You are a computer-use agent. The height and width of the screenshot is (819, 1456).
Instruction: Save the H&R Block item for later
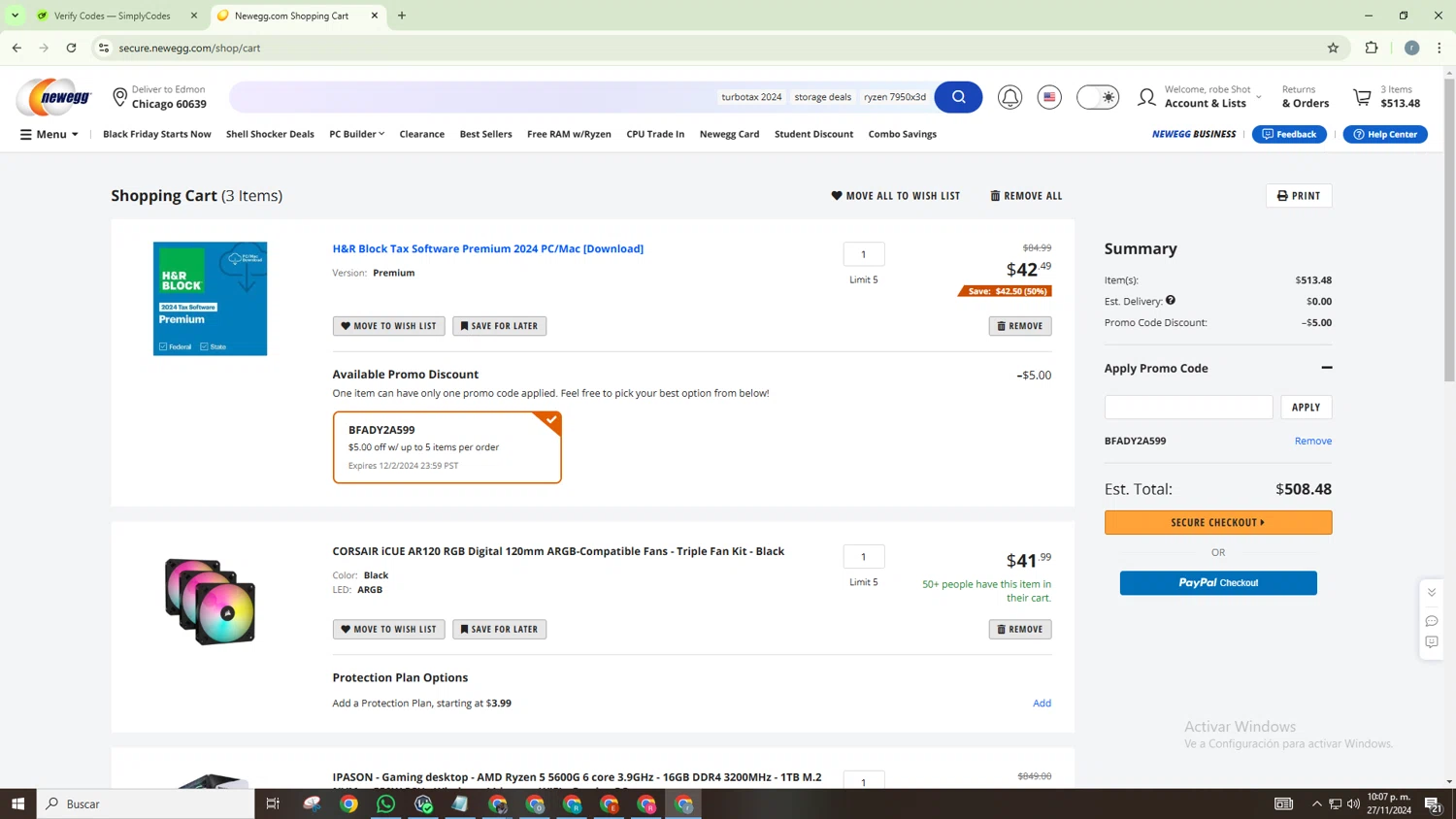pyautogui.click(x=499, y=326)
